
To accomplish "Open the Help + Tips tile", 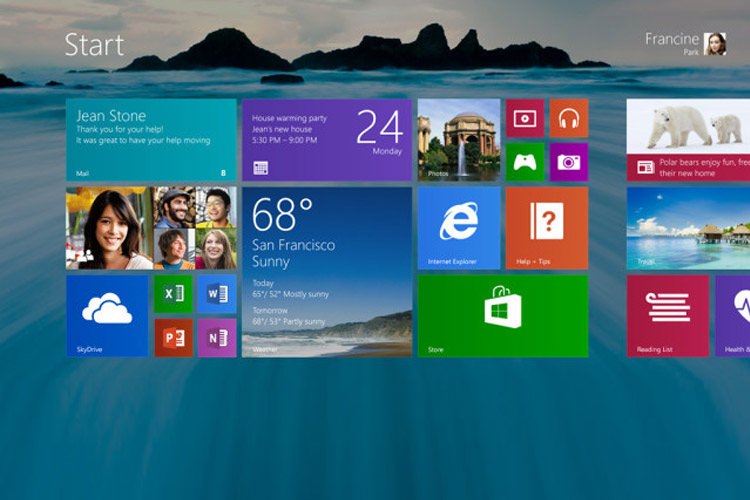I will pyautogui.click(x=547, y=228).
